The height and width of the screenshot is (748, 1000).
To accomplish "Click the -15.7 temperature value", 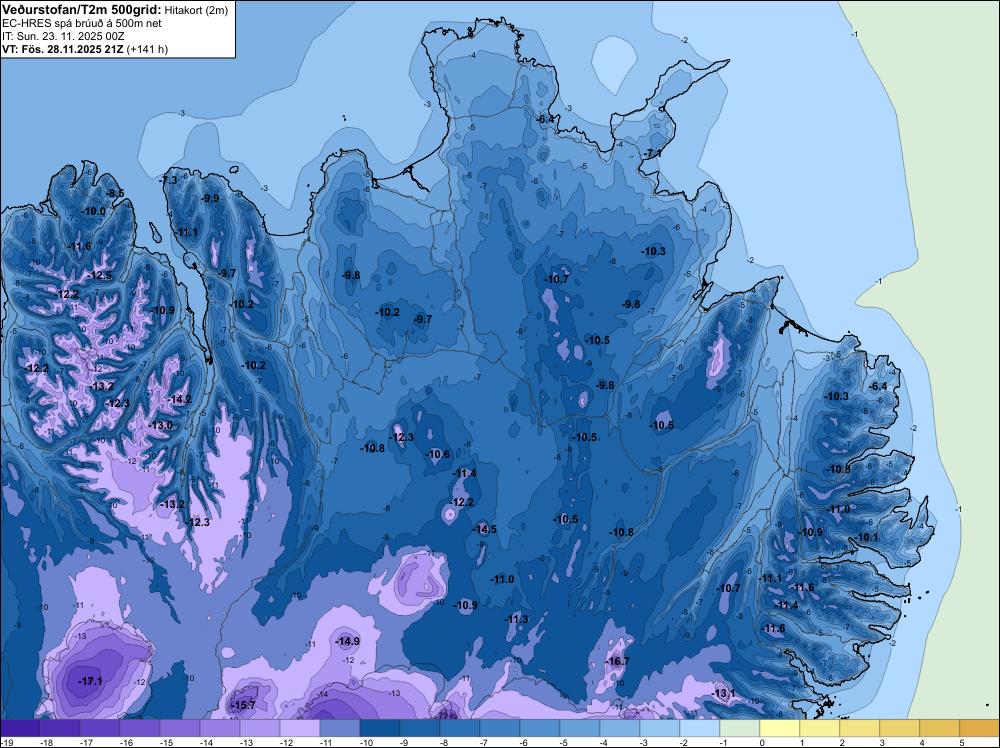I will pos(242,705).
